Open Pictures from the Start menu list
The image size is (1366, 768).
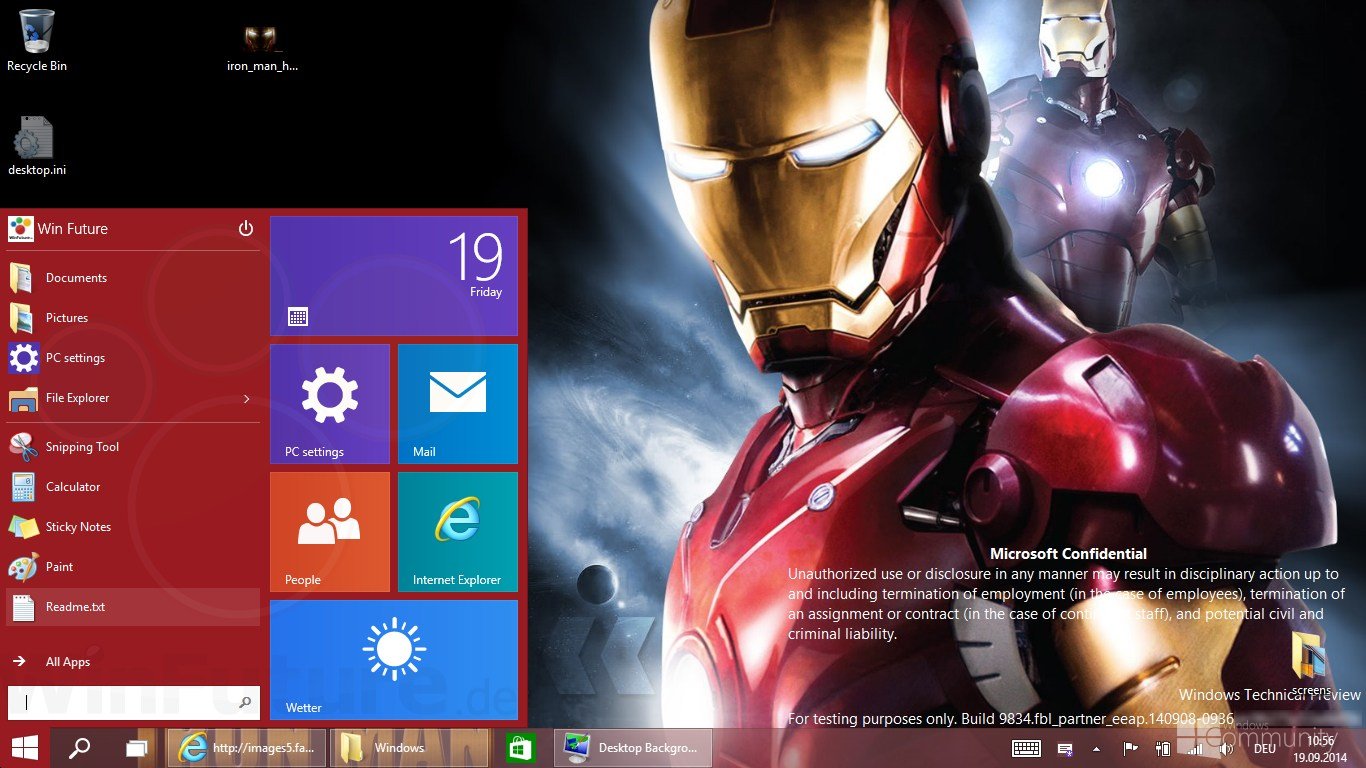(133, 318)
